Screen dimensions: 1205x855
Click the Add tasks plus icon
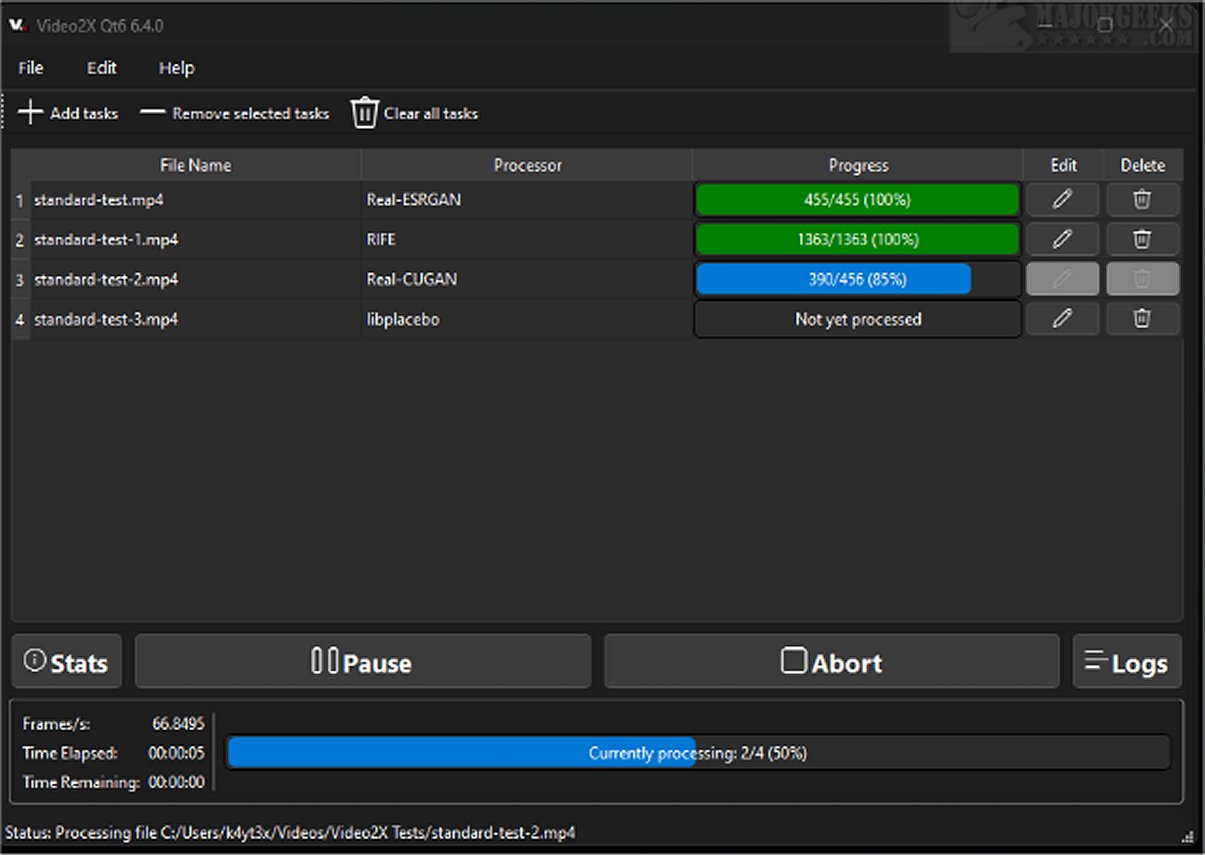pyautogui.click(x=31, y=112)
